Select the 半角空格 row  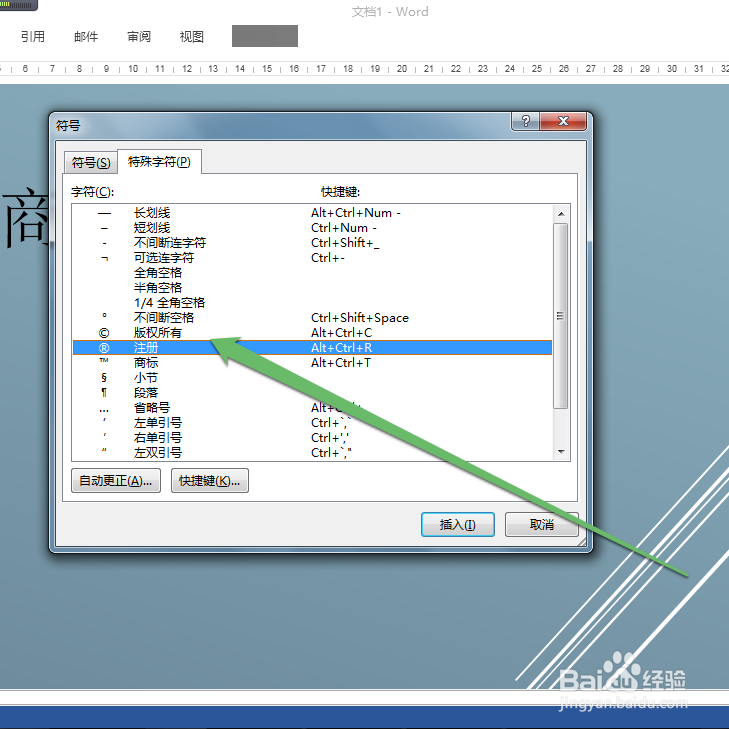pos(312,288)
